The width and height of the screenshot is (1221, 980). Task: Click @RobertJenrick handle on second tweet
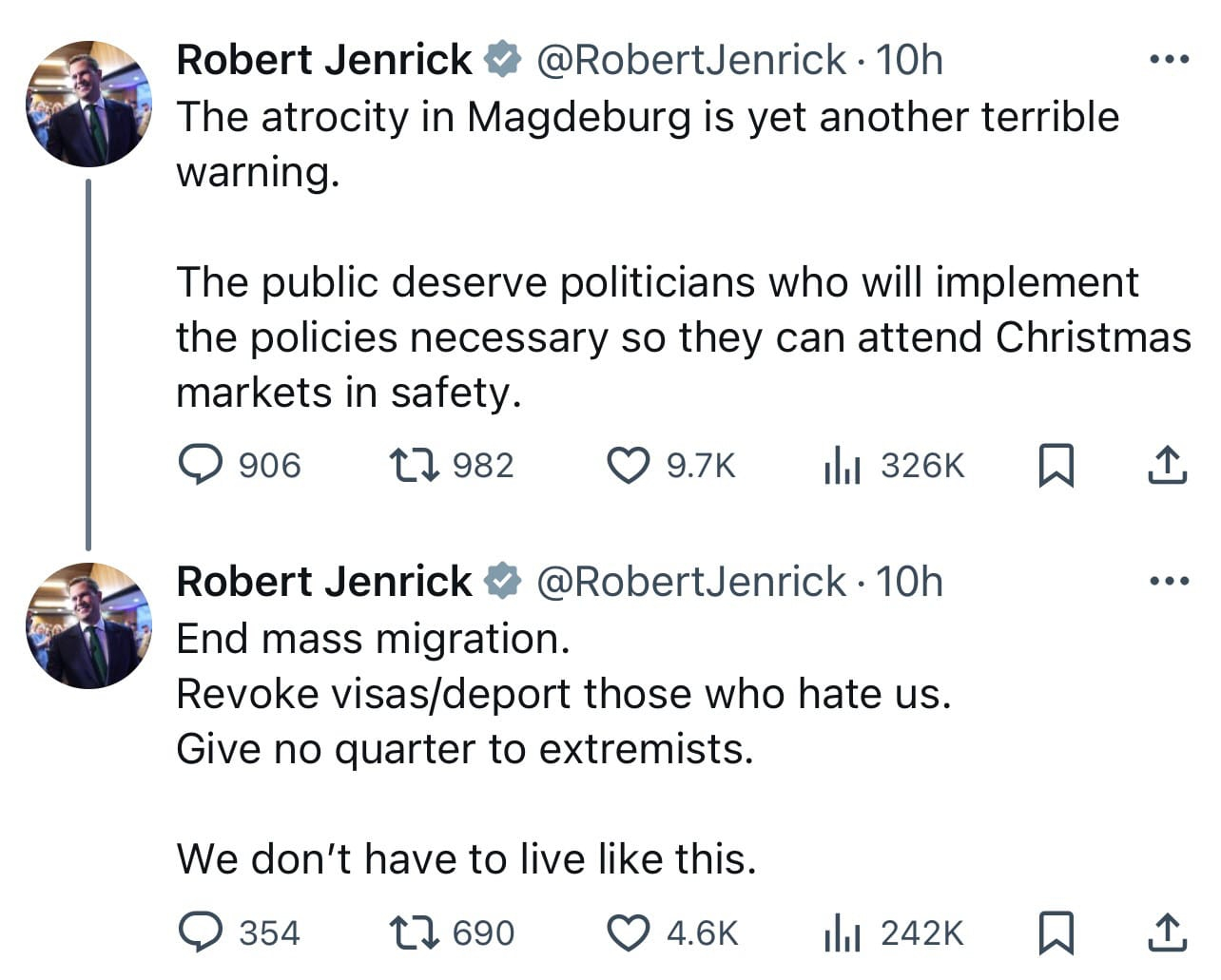690,581
